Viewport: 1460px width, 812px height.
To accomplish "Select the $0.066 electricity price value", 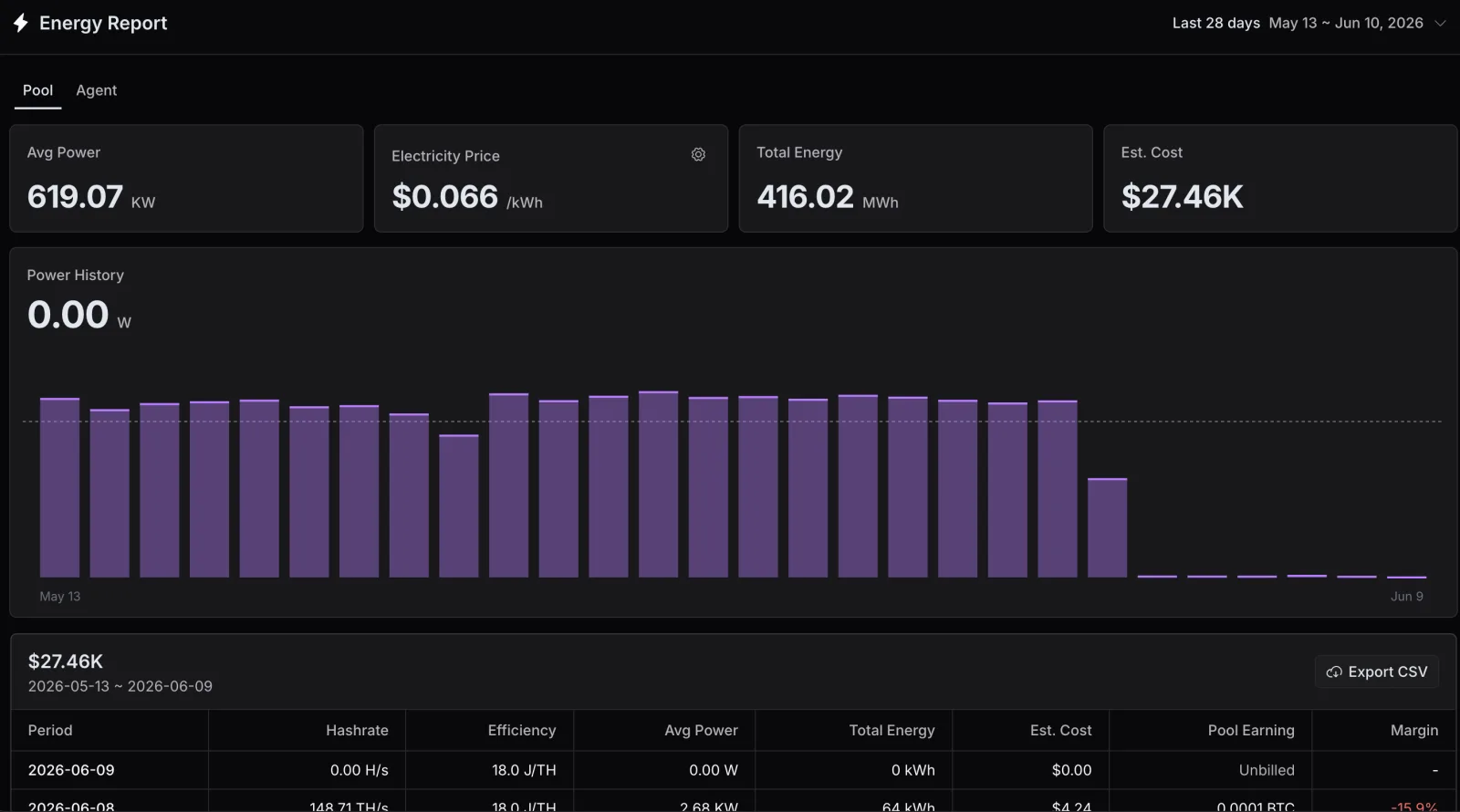I will click(x=444, y=196).
